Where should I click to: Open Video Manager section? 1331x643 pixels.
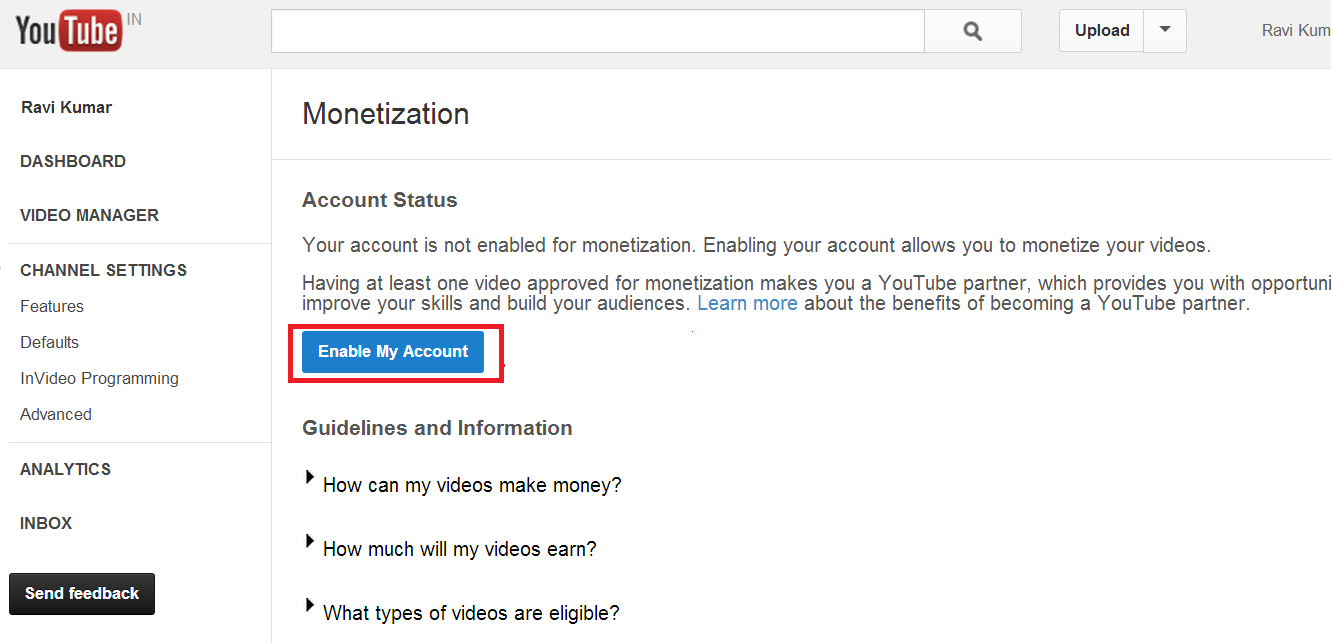[89, 215]
